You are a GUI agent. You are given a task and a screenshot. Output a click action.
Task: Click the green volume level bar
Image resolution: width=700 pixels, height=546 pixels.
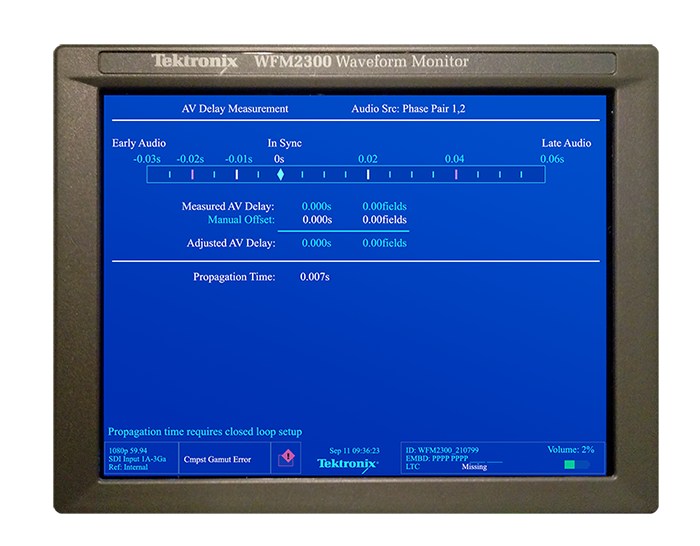tap(570, 465)
